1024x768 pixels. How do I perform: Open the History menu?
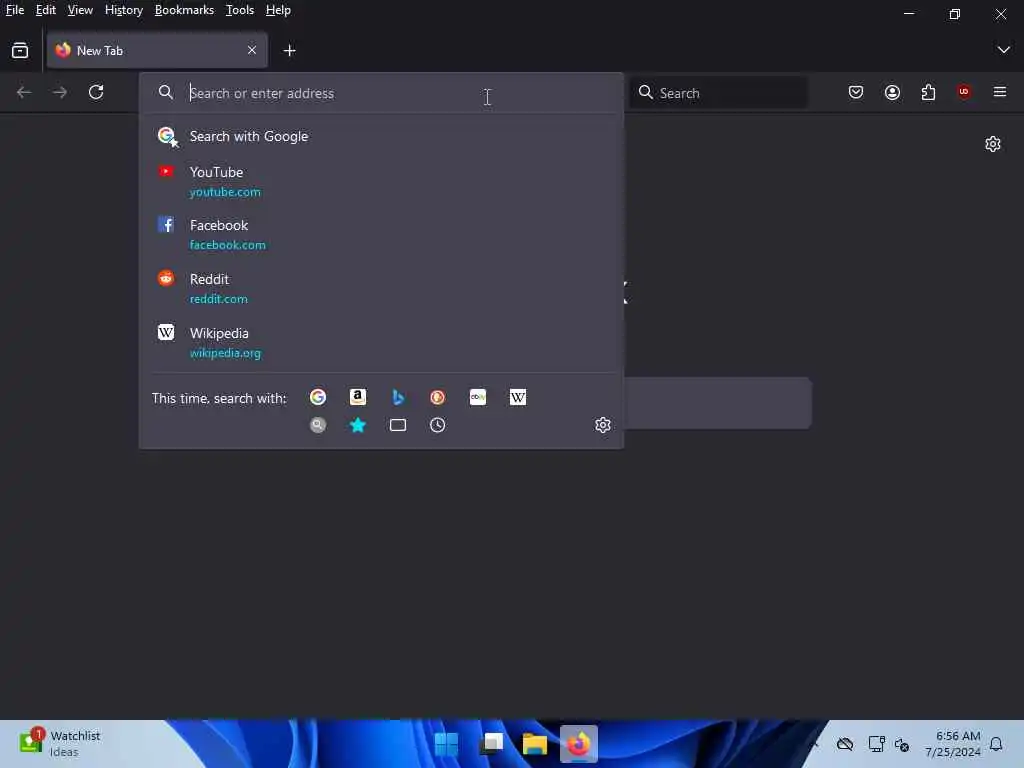pyautogui.click(x=124, y=10)
